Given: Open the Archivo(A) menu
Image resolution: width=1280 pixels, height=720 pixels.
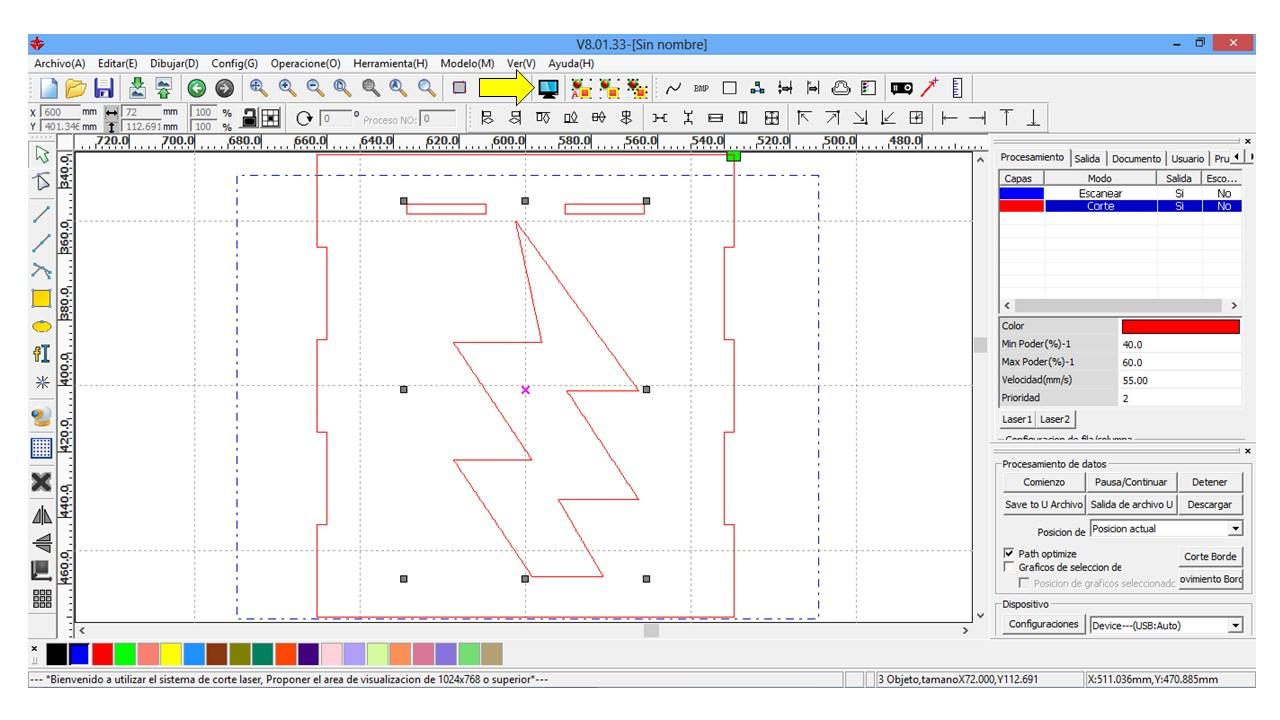Looking at the screenshot, I should (60, 63).
